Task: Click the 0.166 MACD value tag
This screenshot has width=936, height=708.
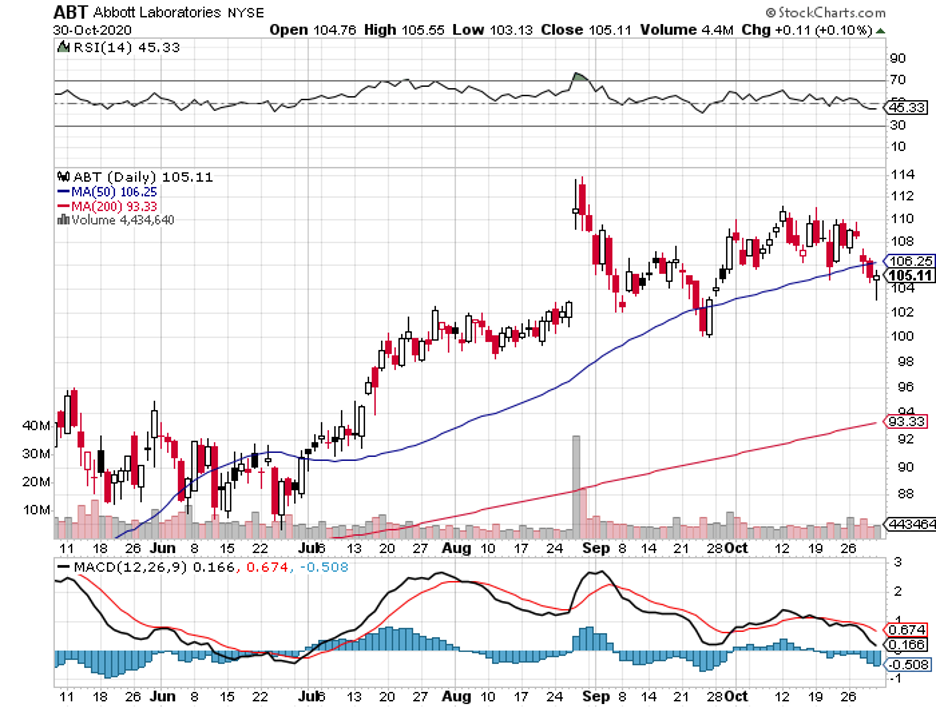Action: 906,645
